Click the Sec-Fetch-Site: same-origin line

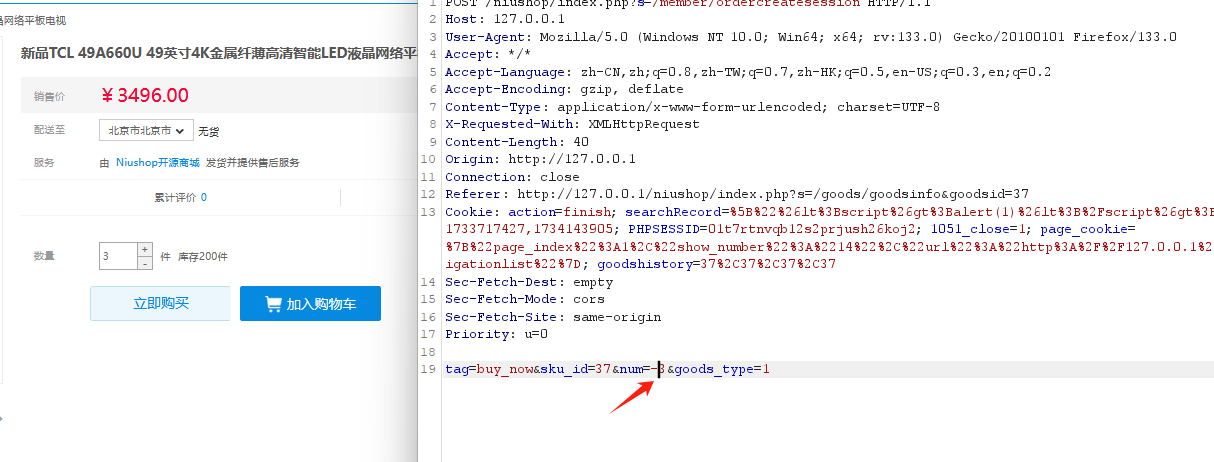click(x=553, y=317)
